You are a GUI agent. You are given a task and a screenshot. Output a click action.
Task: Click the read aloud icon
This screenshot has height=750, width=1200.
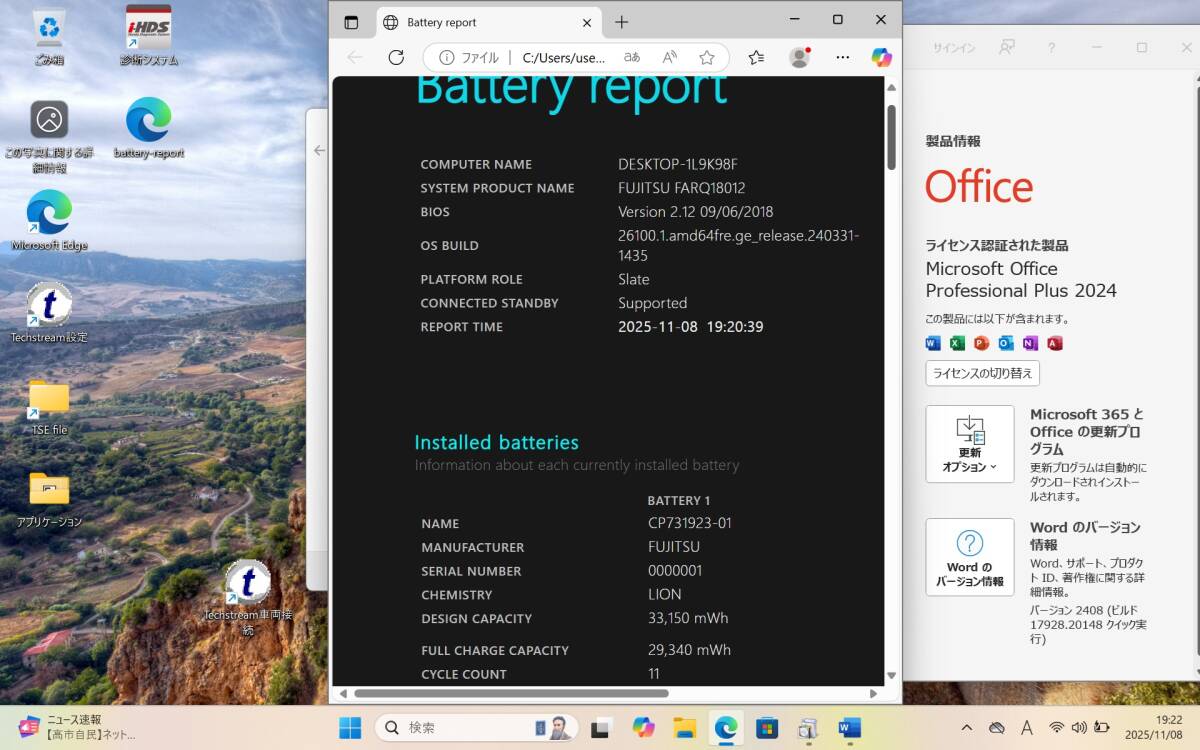point(670,58)
